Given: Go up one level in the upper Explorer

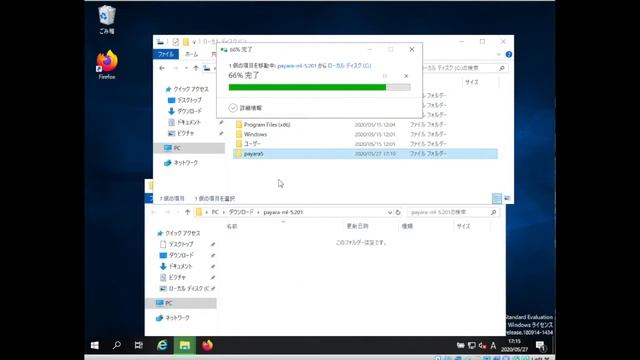Looking at the screenshot, I should point(196,68).
